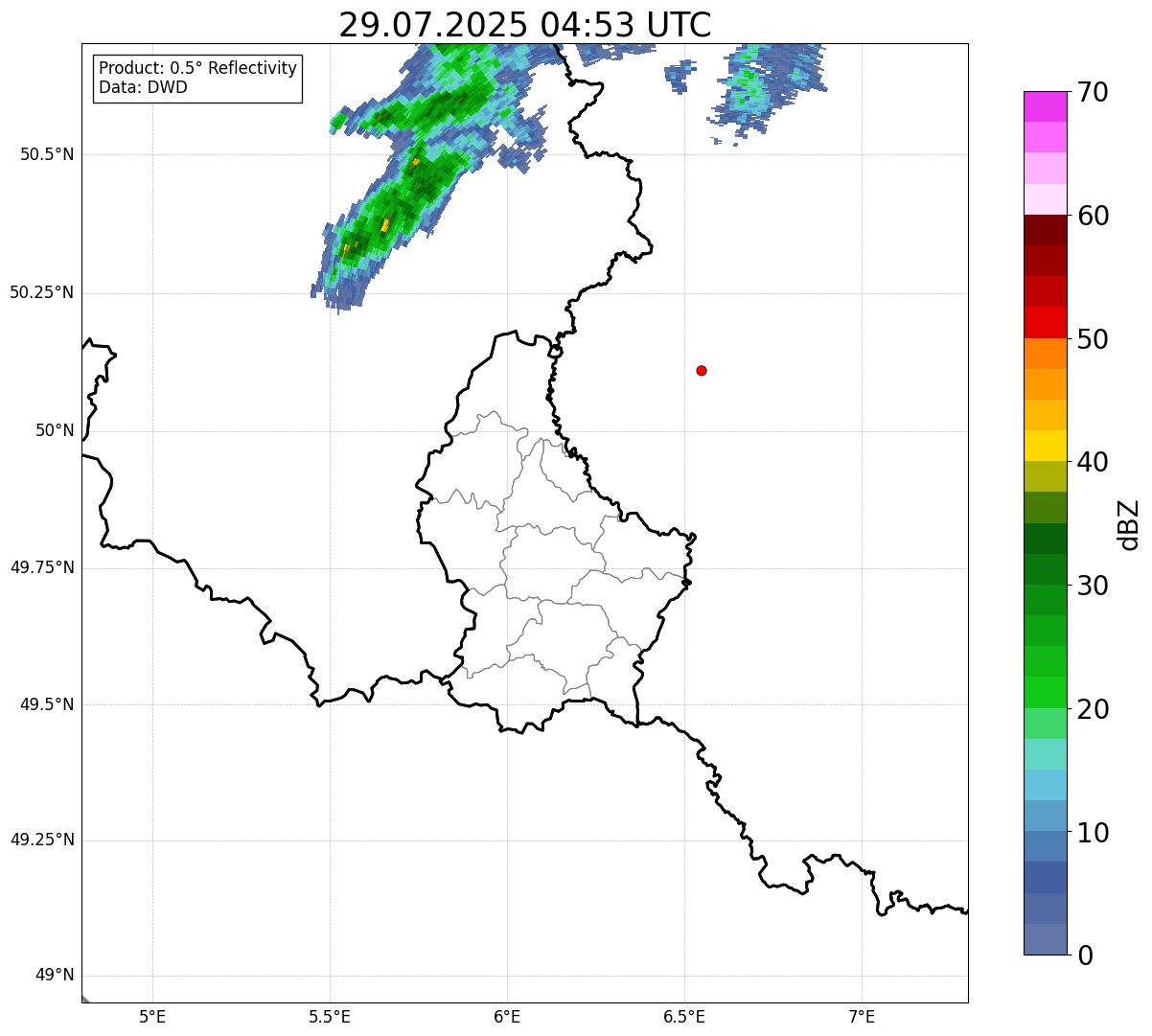Click the 'Data: DWD' label
This screenshot has width=1152, height=1036.
pos(144,87)
